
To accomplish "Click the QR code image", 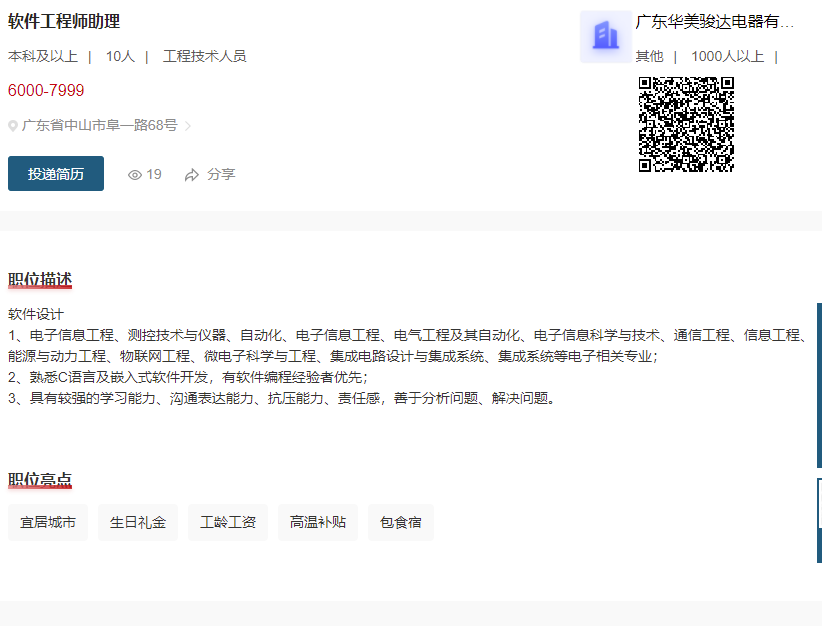I will 686,124.
